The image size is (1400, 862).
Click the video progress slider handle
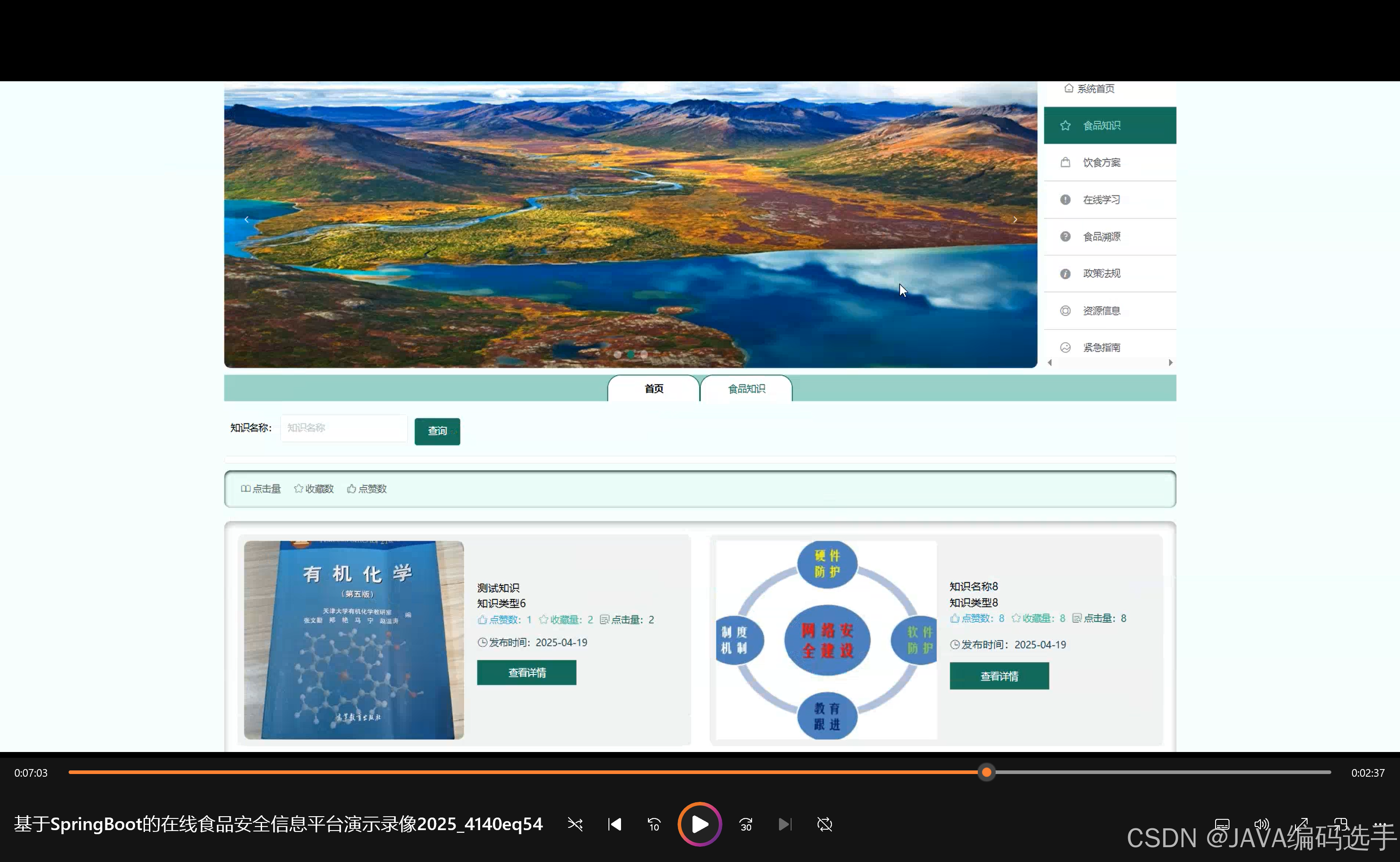tap(986, 773)
